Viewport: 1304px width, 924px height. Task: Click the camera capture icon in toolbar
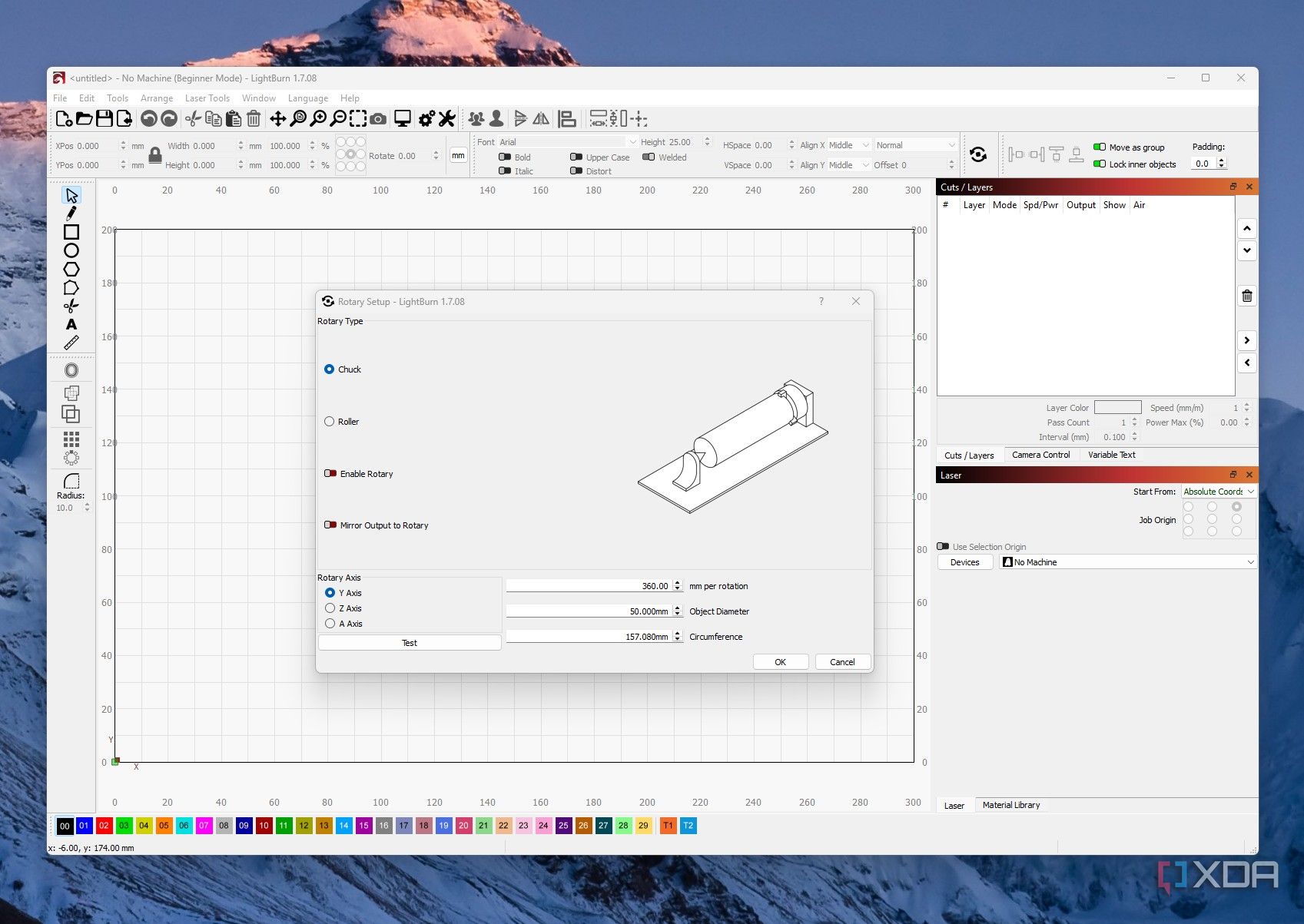(x=378, y=119)
